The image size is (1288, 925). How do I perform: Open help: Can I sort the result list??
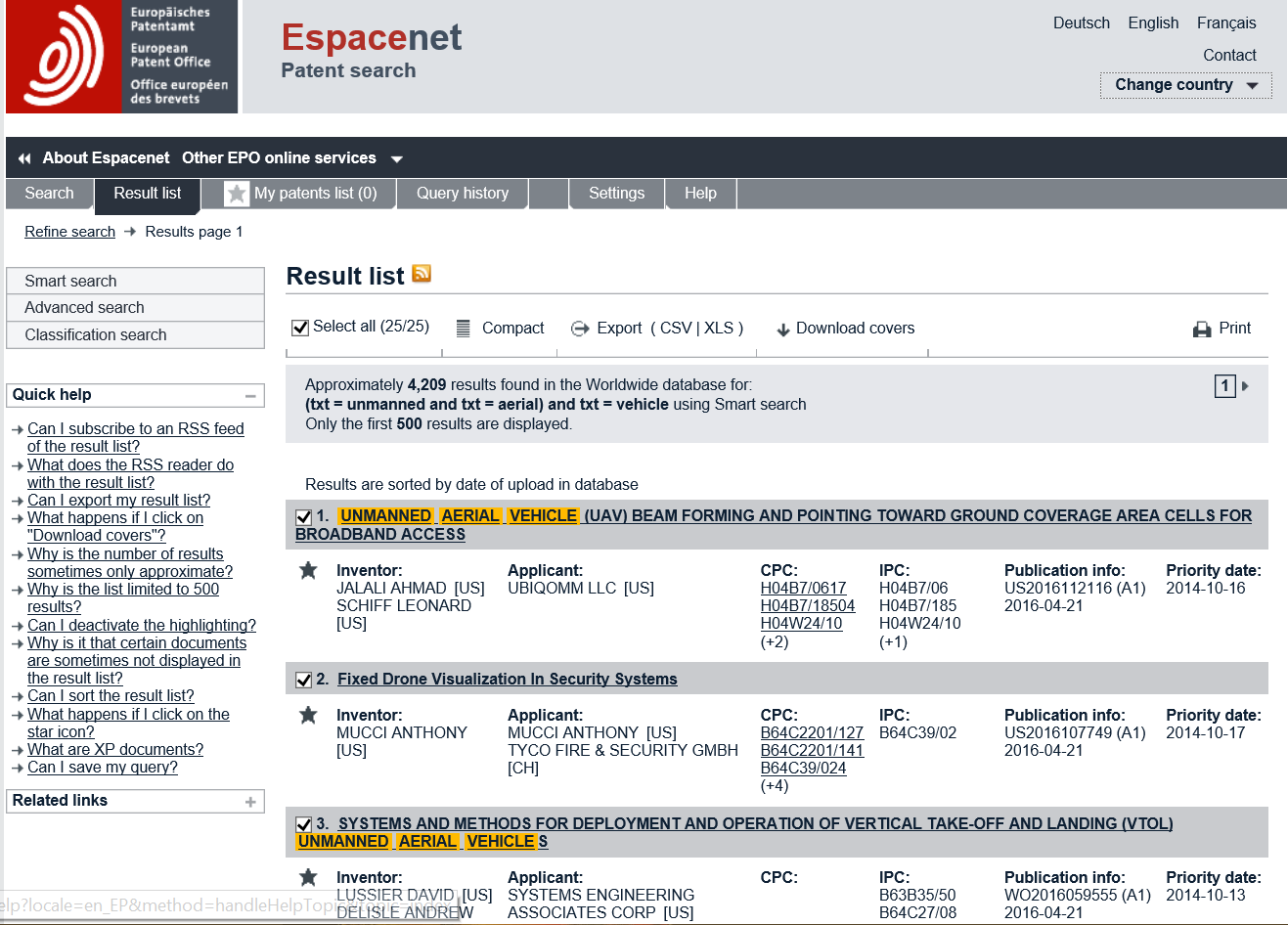111,696
